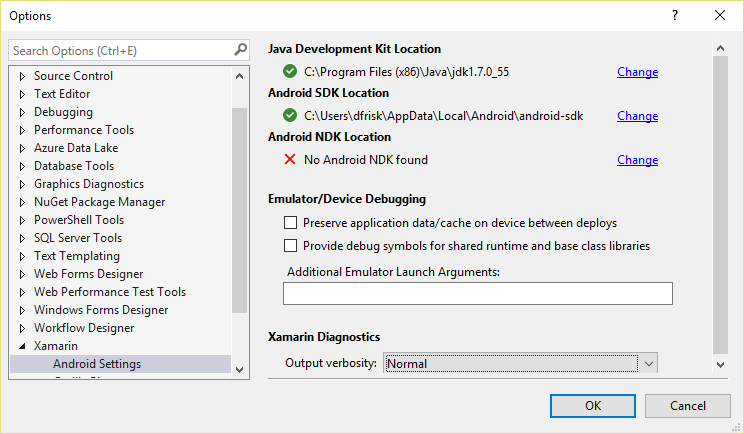Expand the Database Tools node
Screen dimensions: 744x434
pyautogui.click(x=22, y=166)
